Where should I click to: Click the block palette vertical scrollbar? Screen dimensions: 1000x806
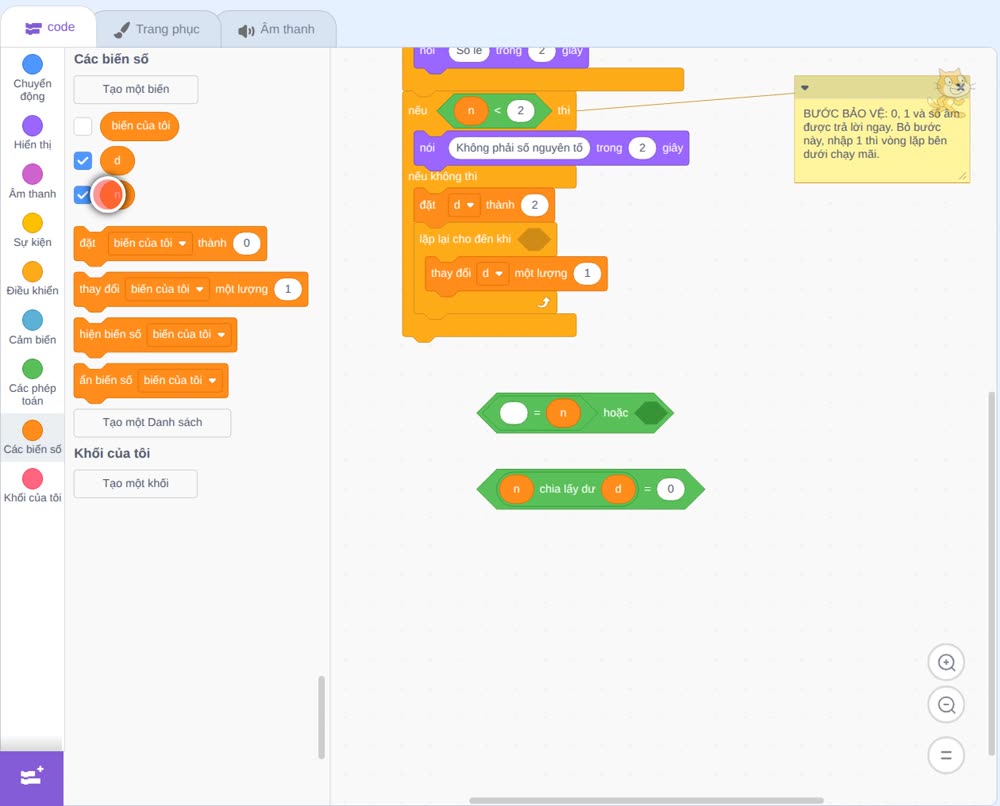tap(321, 717)
